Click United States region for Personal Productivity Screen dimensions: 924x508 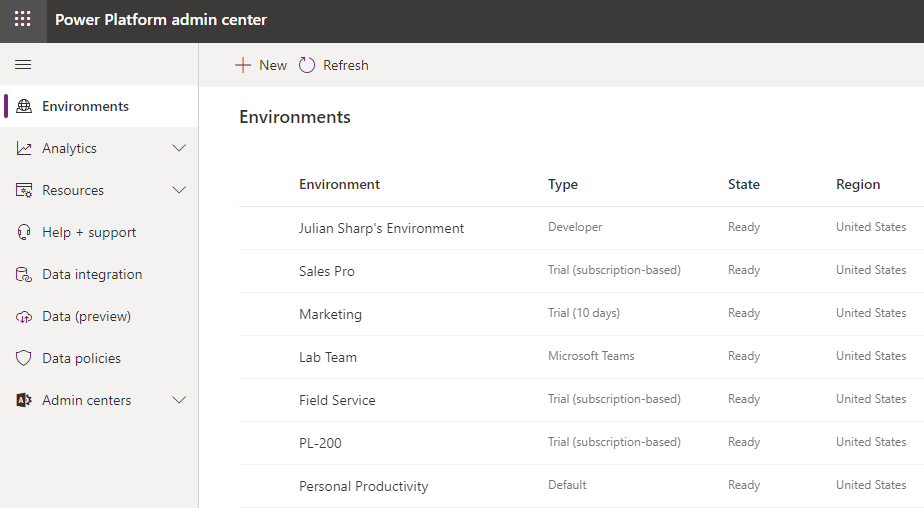871,485
